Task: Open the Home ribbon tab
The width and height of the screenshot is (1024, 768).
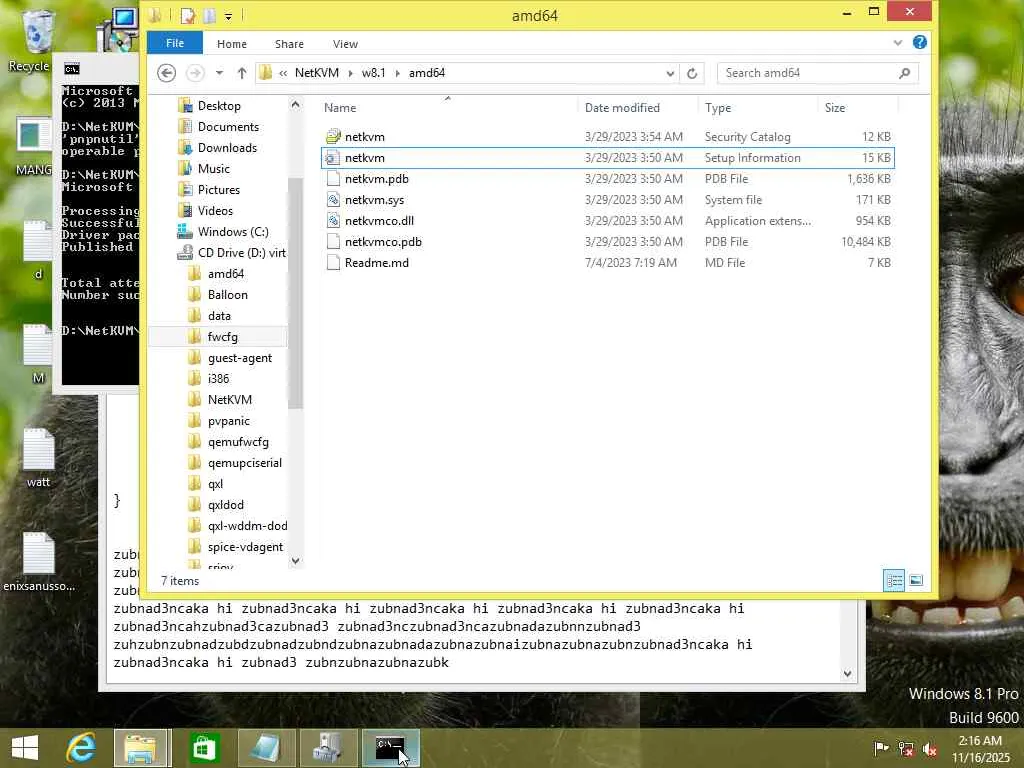Action: click(x=232, y=44)
